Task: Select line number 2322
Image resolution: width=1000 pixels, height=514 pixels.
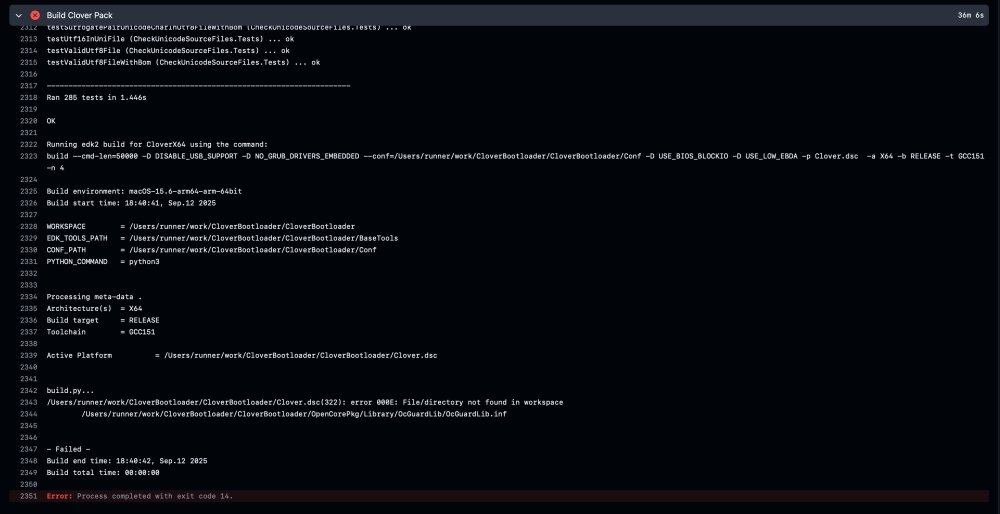Action: [x=28, y=145]
